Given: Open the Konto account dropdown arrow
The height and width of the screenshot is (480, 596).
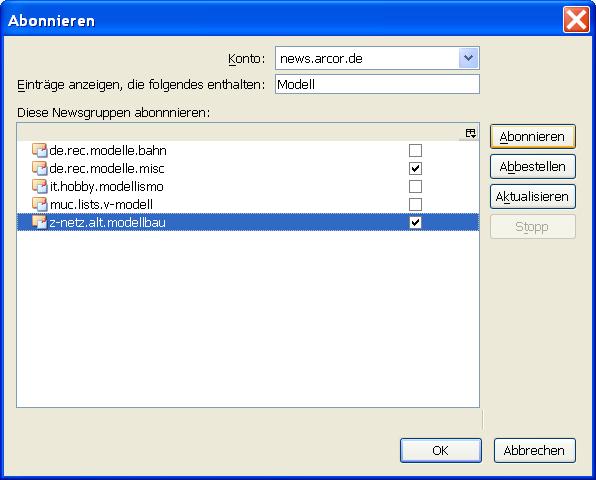Looking at the screenshot, I should (x=468, y=58).
